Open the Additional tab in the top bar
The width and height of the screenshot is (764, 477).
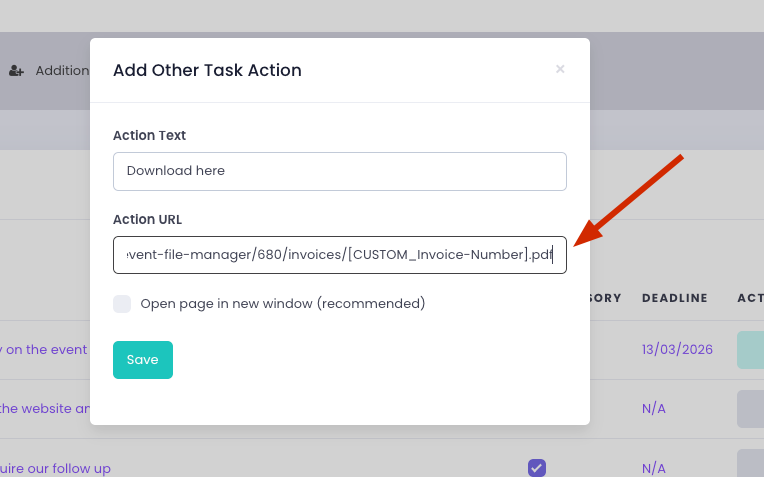tap(60, 71)
